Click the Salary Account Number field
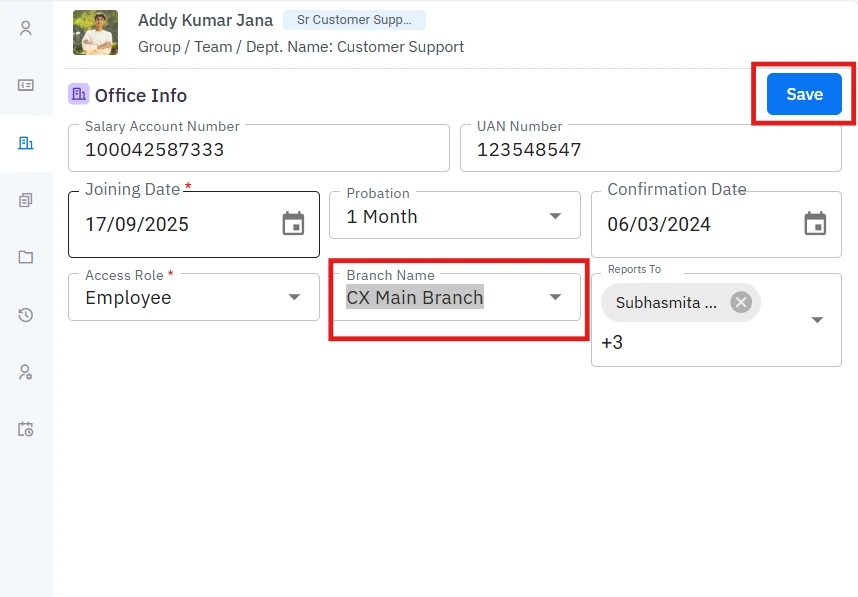 258,150
